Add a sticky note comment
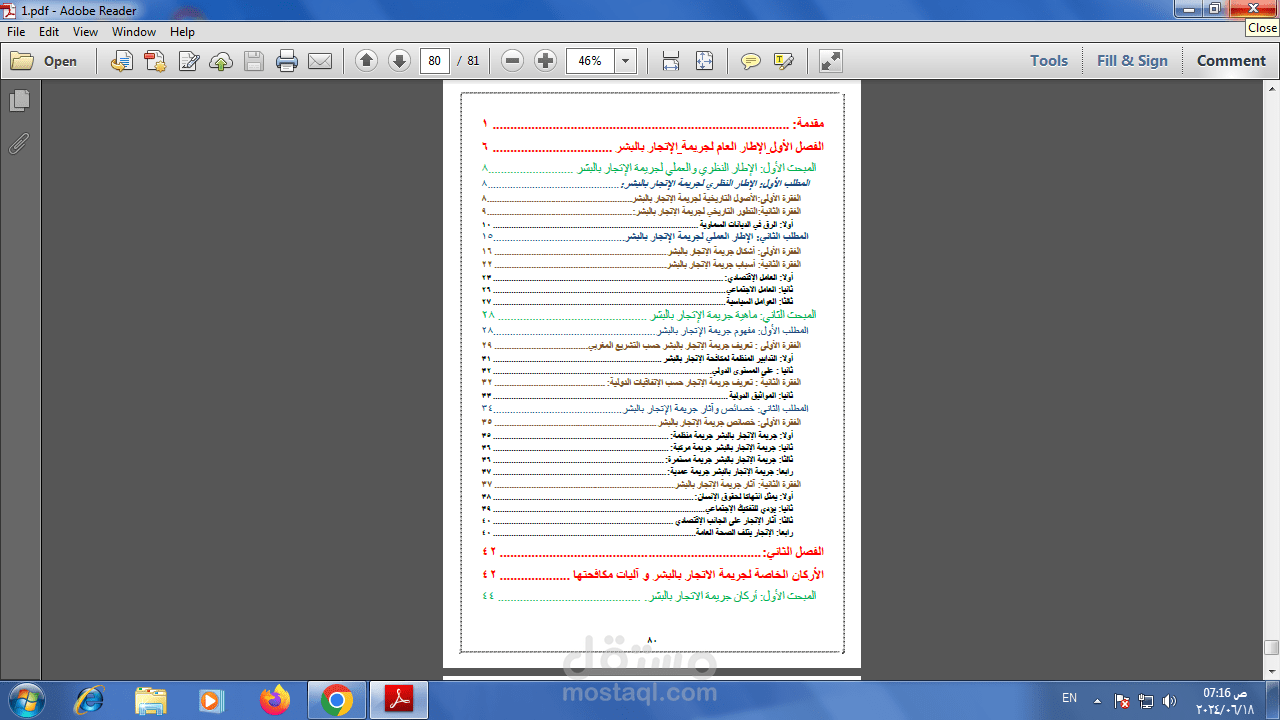This screenshot has height=720, width=1280. click(x=750, y=61)
